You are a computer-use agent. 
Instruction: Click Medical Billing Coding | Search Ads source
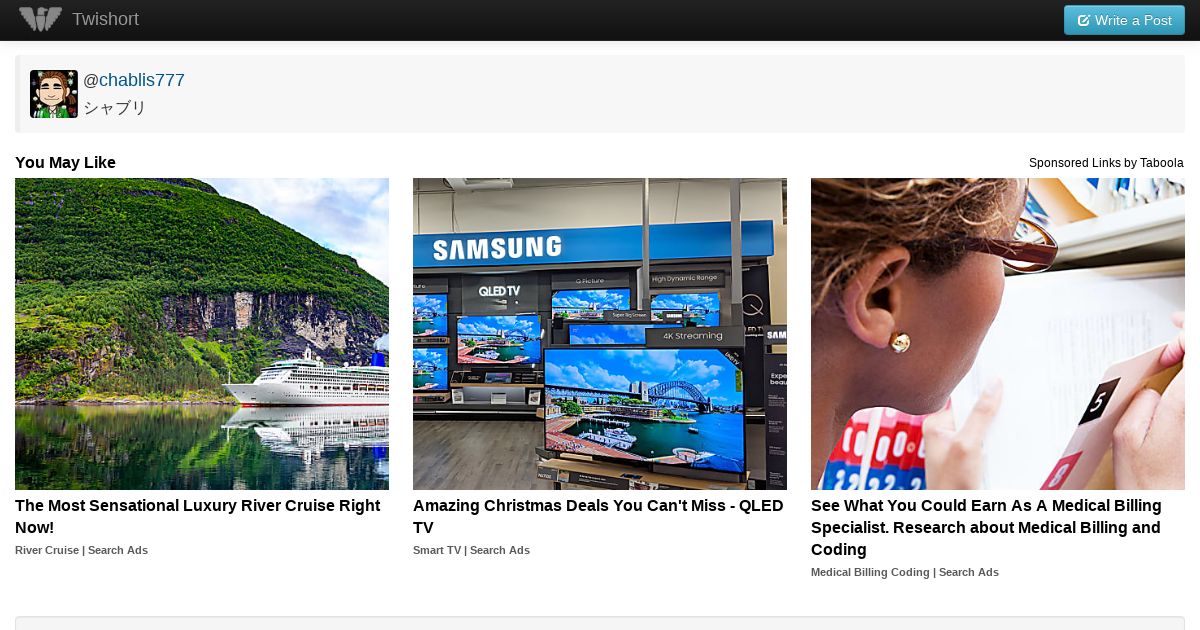tap(905, 572)
